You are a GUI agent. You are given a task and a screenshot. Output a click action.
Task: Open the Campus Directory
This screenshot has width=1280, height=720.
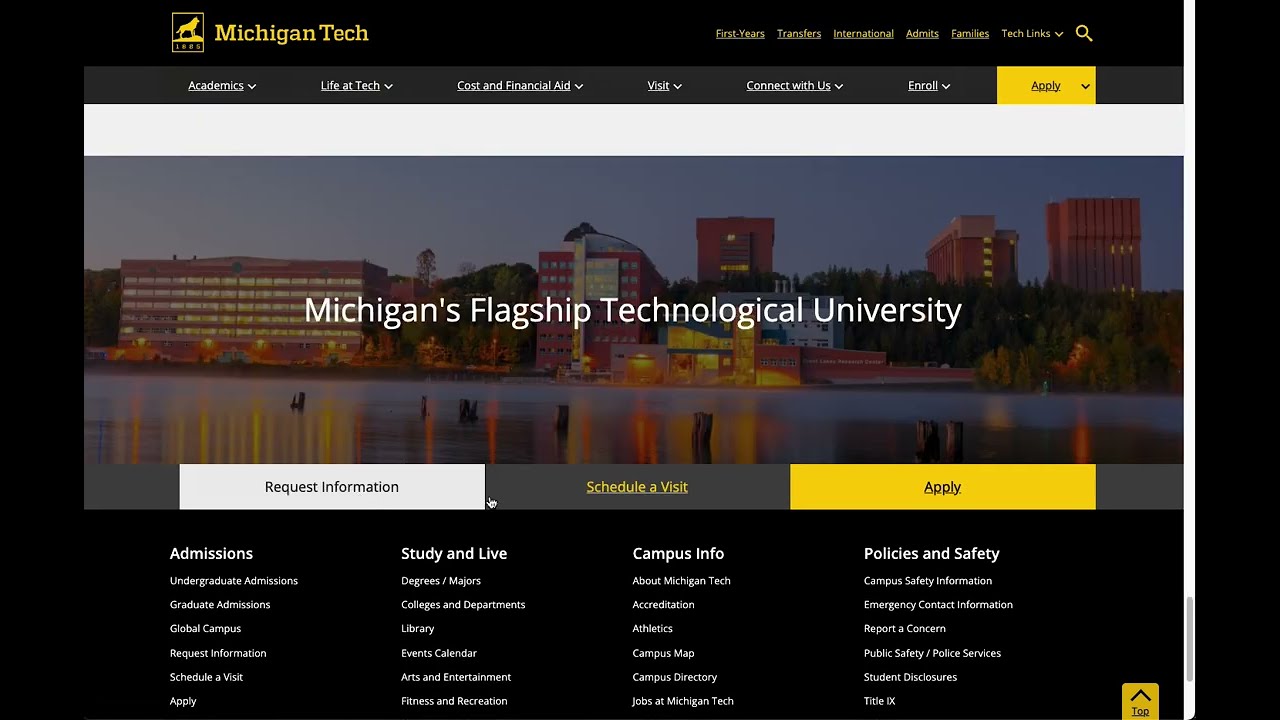point(675,677)
